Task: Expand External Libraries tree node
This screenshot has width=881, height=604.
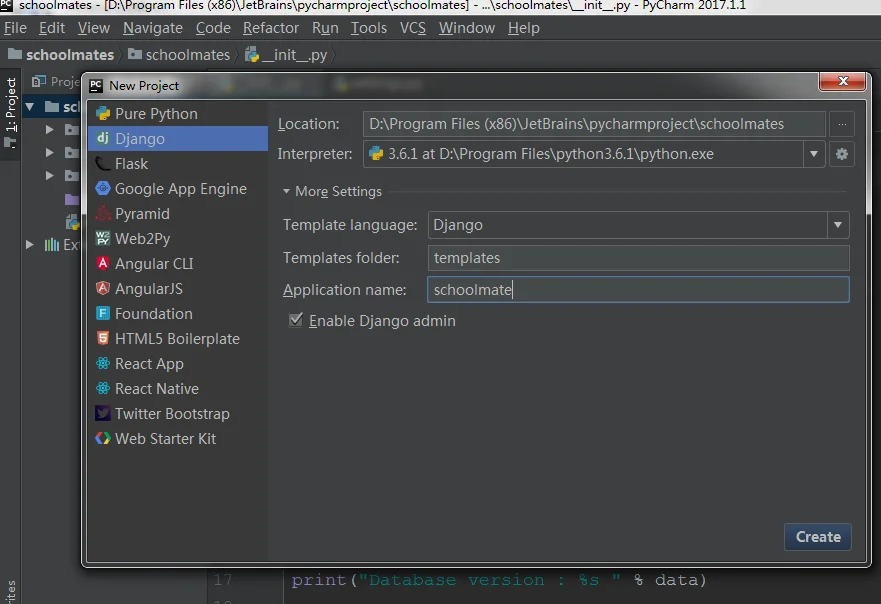Action: point(30,244)
